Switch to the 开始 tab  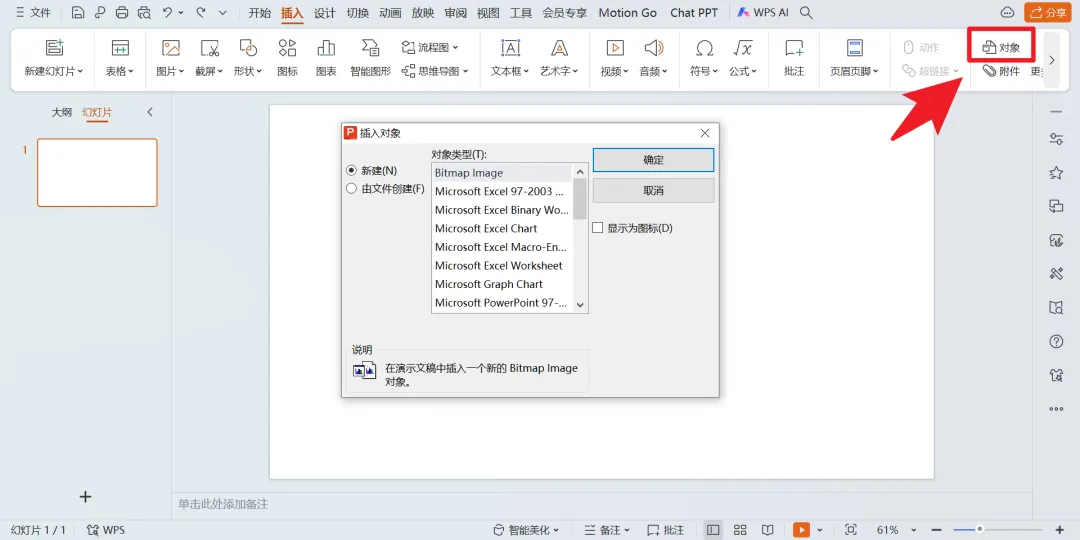260,12
